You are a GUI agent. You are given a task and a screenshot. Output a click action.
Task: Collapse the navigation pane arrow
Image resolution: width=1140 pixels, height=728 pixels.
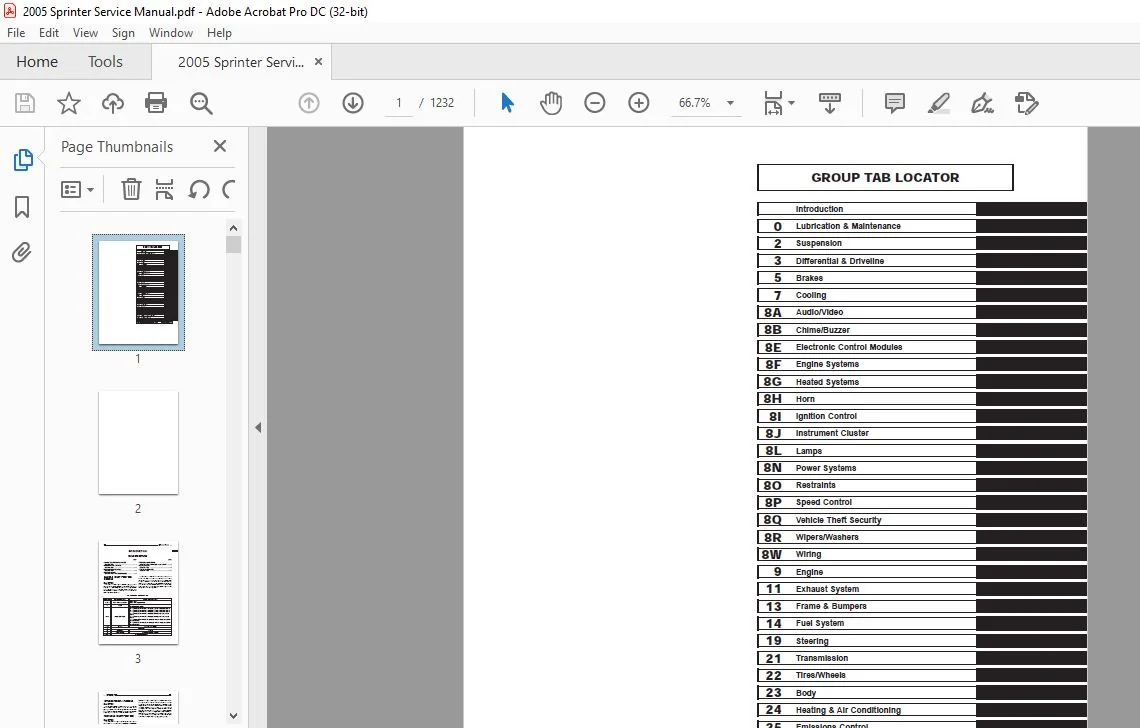coord(258,428)
